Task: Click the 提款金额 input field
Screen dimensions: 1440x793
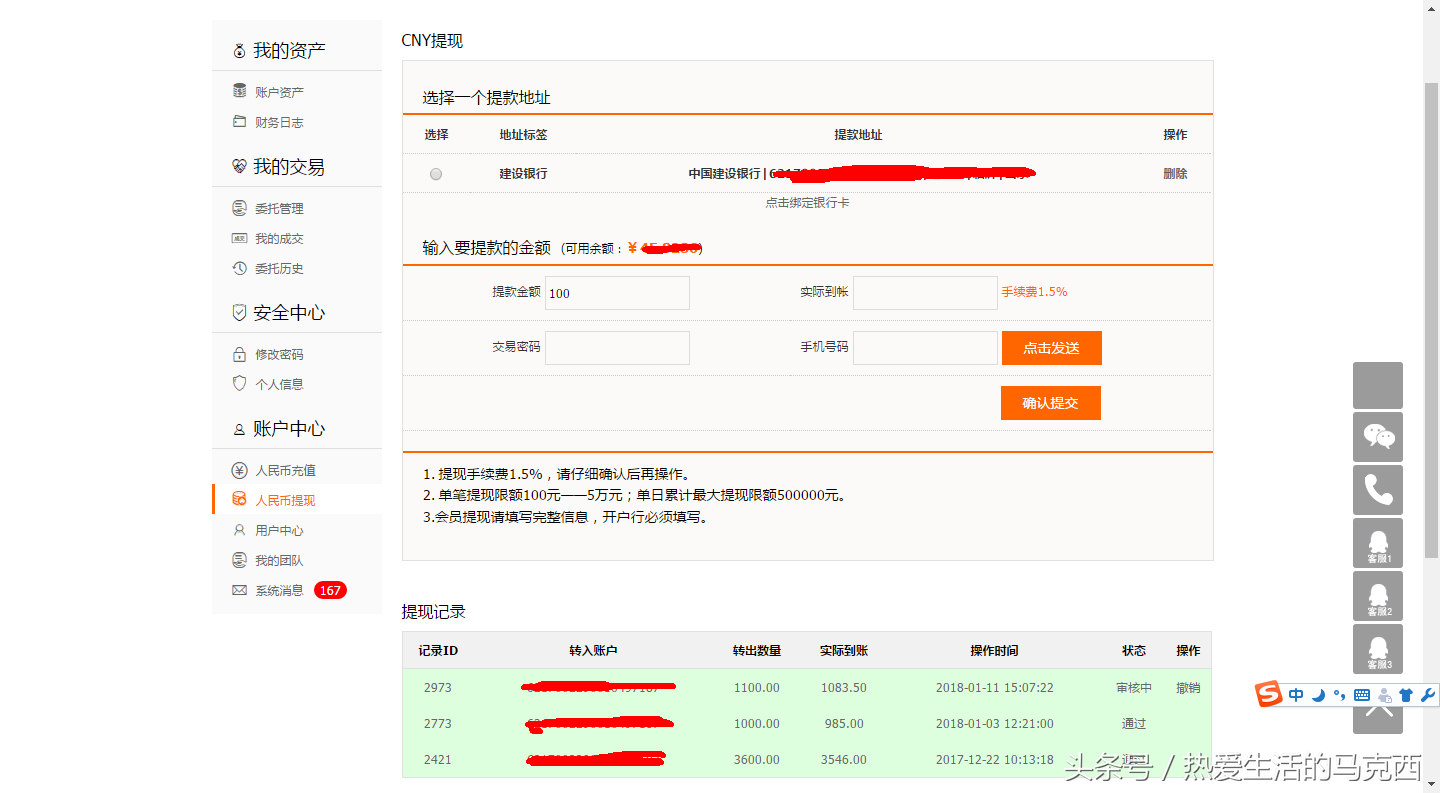Action: point(617,293)
